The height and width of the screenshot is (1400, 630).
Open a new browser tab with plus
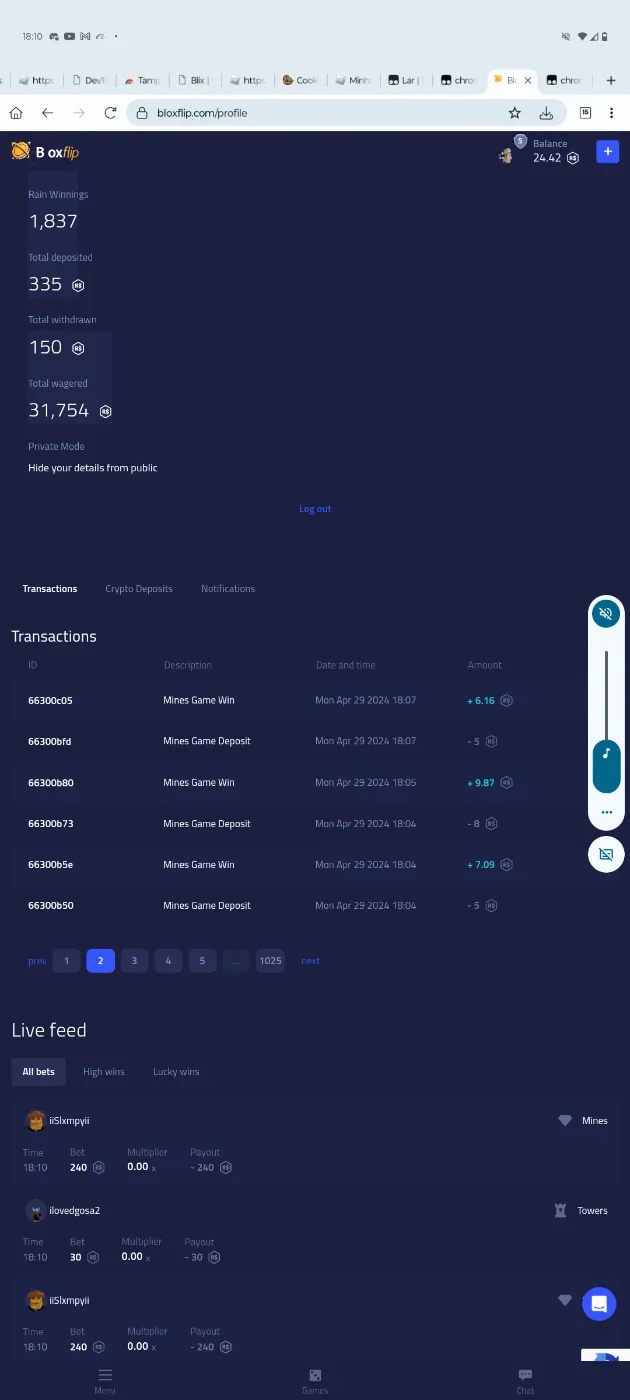(x=611, y=80)
